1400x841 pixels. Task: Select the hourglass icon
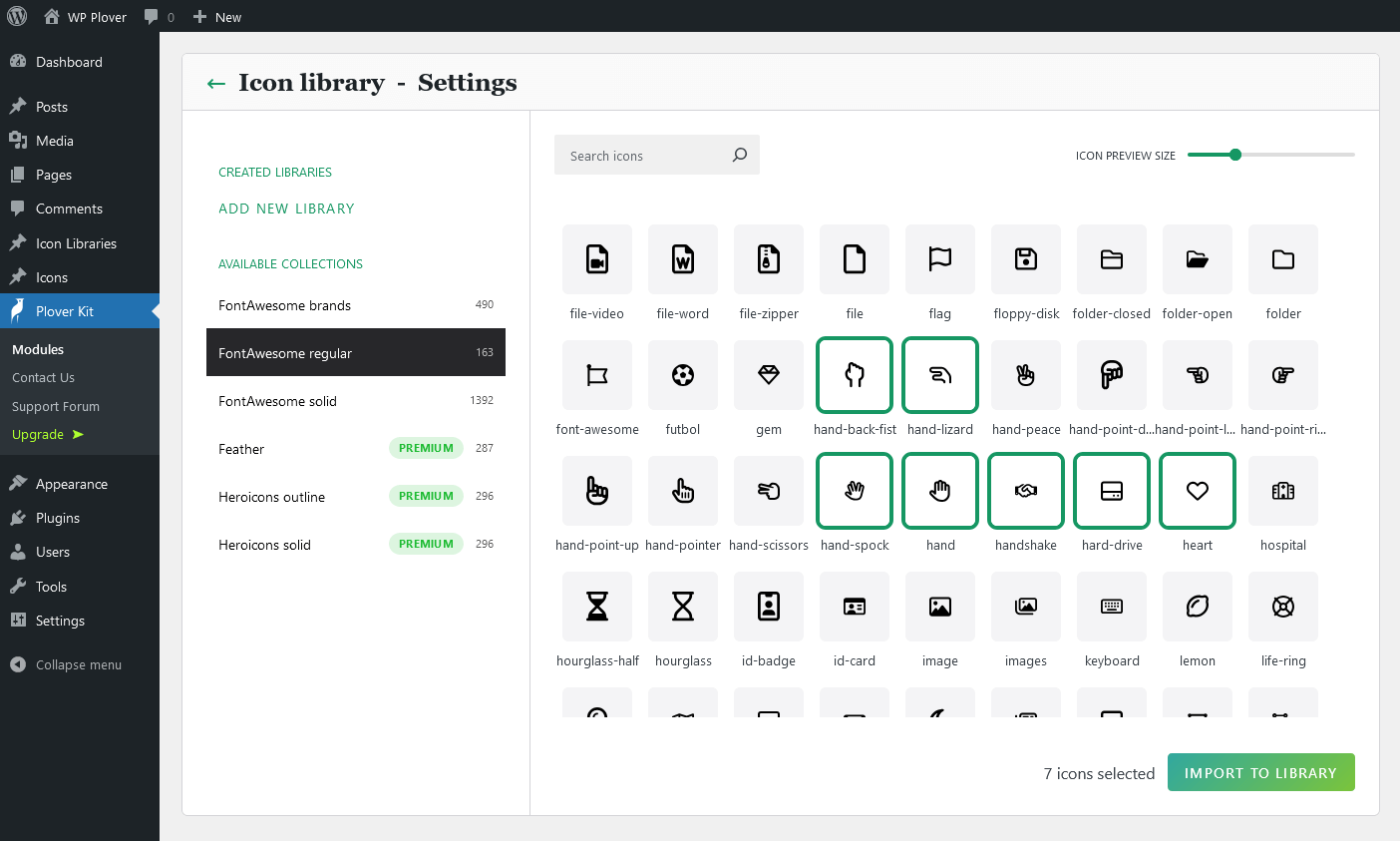682,607
